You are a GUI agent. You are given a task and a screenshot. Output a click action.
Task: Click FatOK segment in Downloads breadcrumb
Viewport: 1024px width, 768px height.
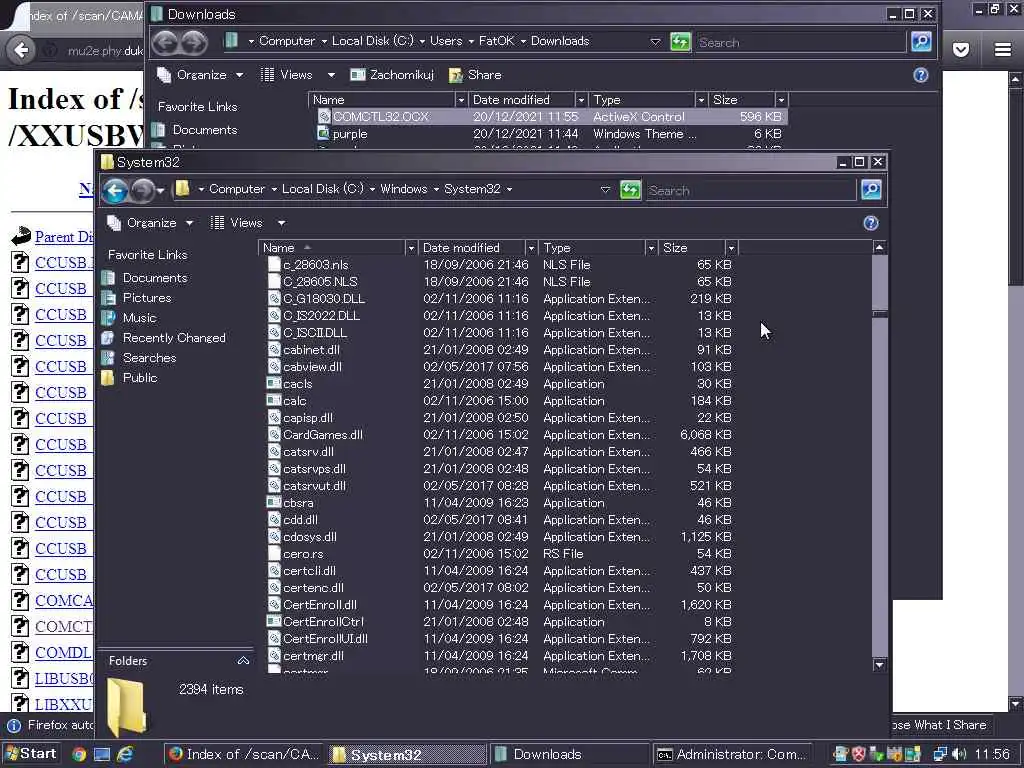pos(496,41)
